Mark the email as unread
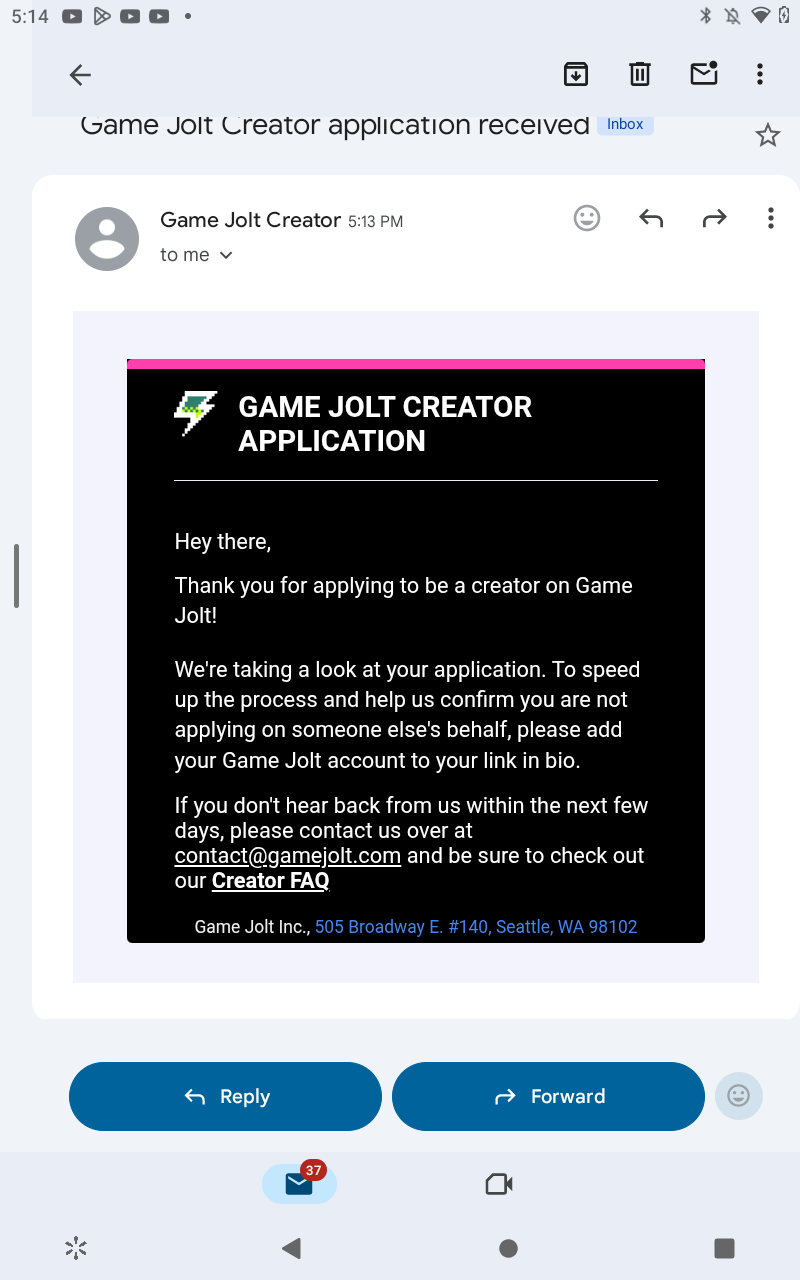Image resolution: width=800 pixels, height=1280 pixels. pyautogui.click(x=704, y=74)
